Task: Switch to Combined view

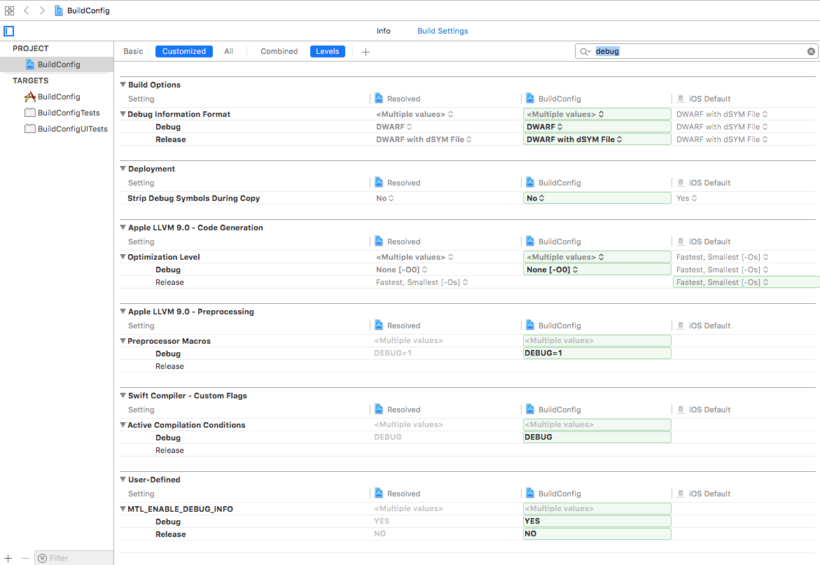Action: click(x=279, y=51)
